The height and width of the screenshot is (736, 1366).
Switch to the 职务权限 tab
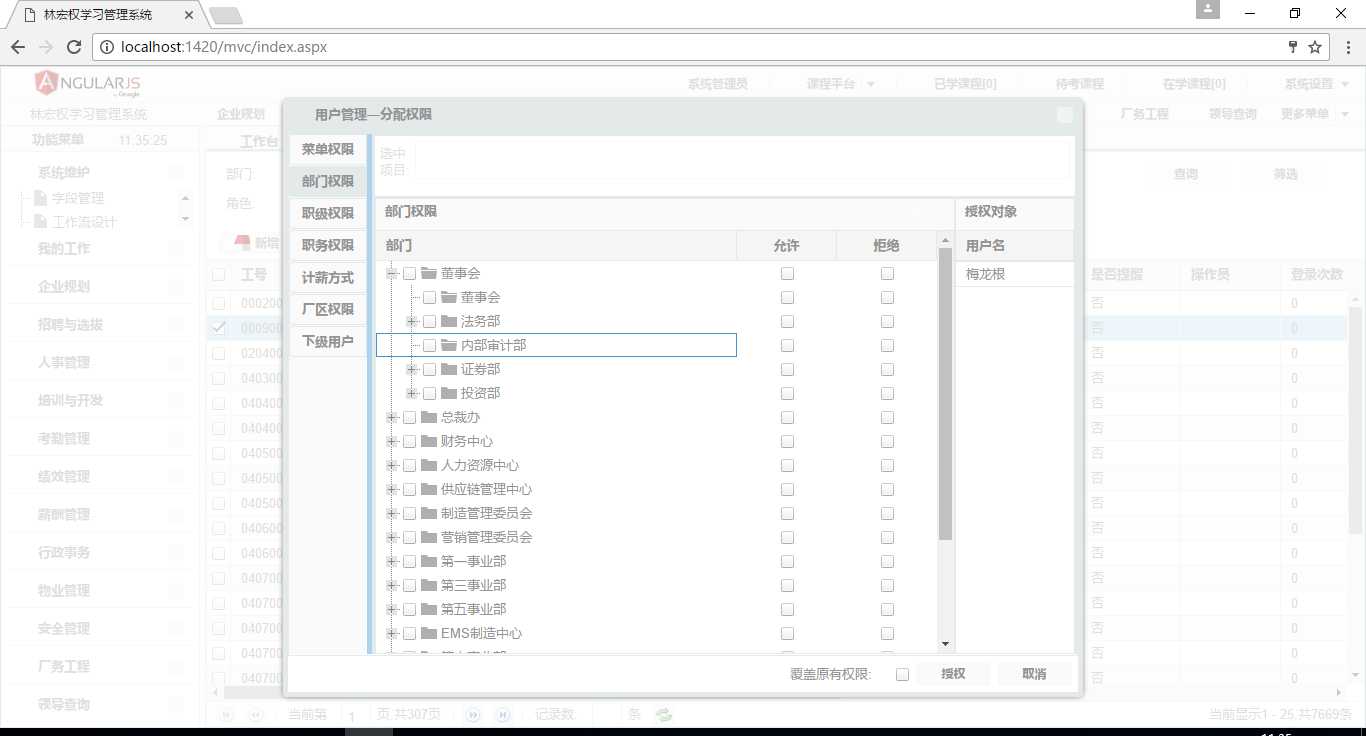coord(328,245)
